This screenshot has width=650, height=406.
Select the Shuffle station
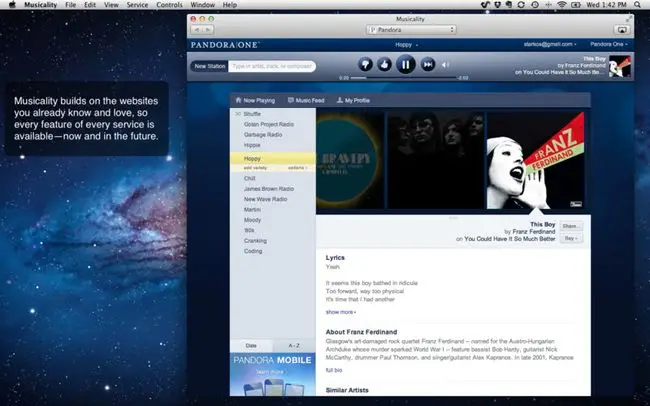[252, 114]
